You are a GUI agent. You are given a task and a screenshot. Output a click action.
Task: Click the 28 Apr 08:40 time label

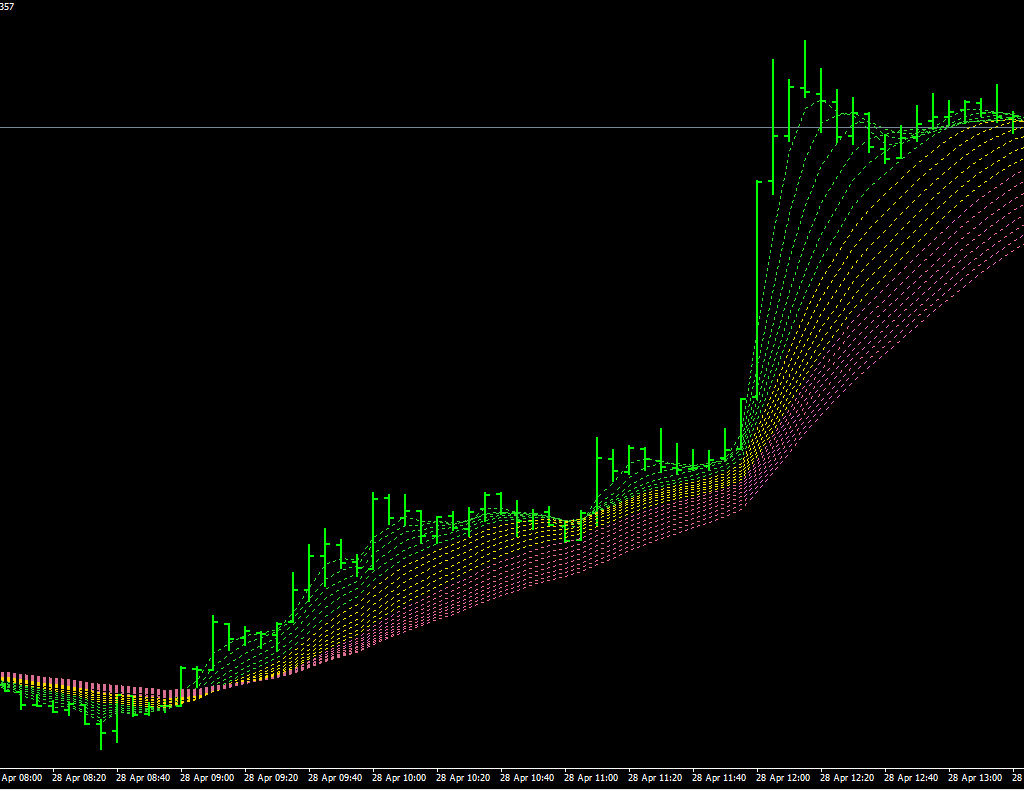pyautogui.click(x=144, y=777)
